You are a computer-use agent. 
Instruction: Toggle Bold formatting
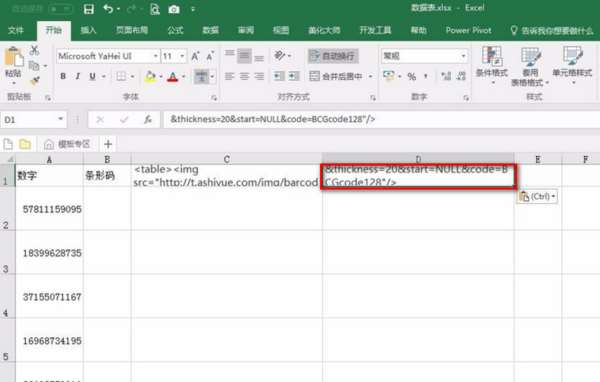point(63,77)
